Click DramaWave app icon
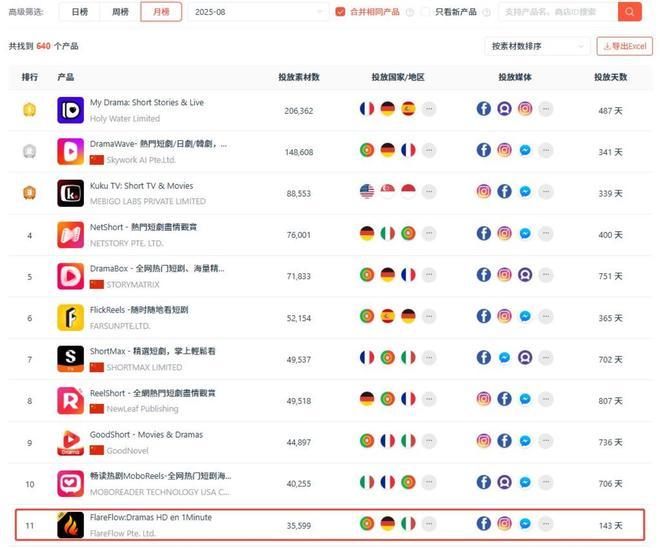This screenshot has width=660, height=548. point(70,152)
